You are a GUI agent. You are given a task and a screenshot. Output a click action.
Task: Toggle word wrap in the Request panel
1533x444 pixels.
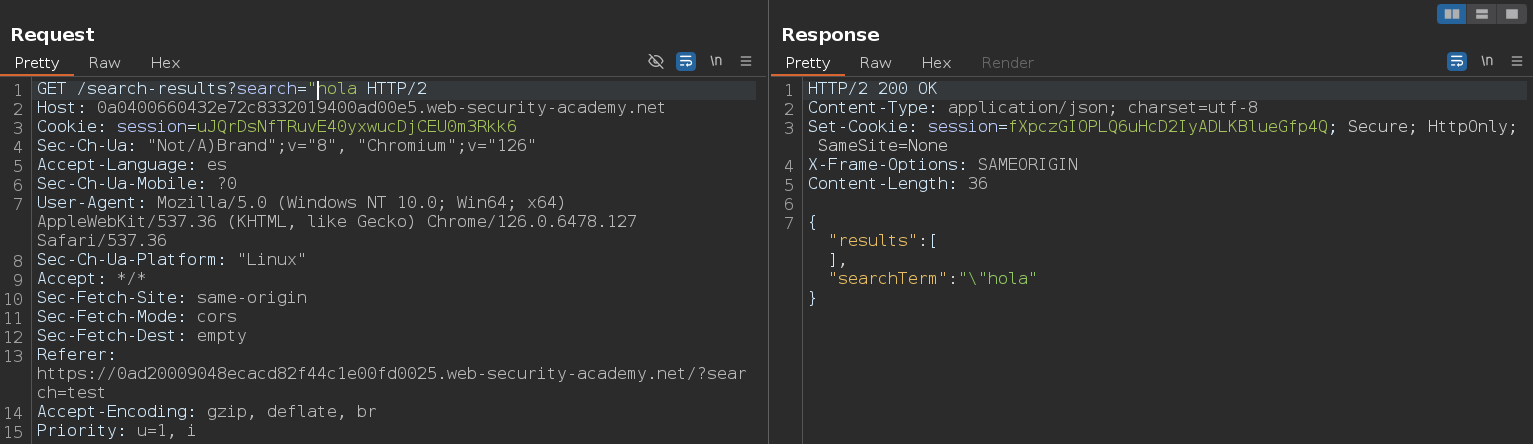coord(686,61)
